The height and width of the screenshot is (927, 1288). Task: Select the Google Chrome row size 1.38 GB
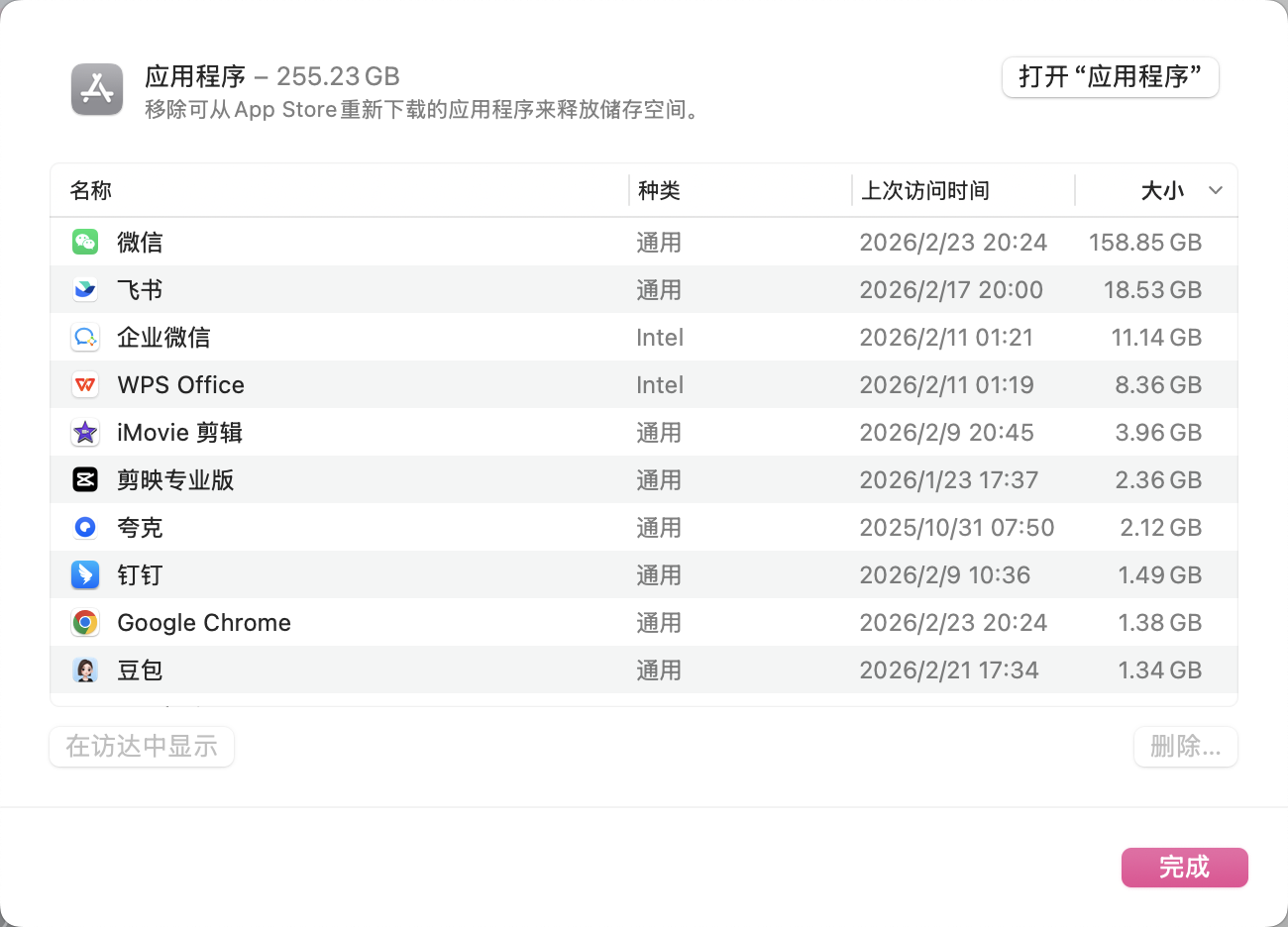[1159, 623]
